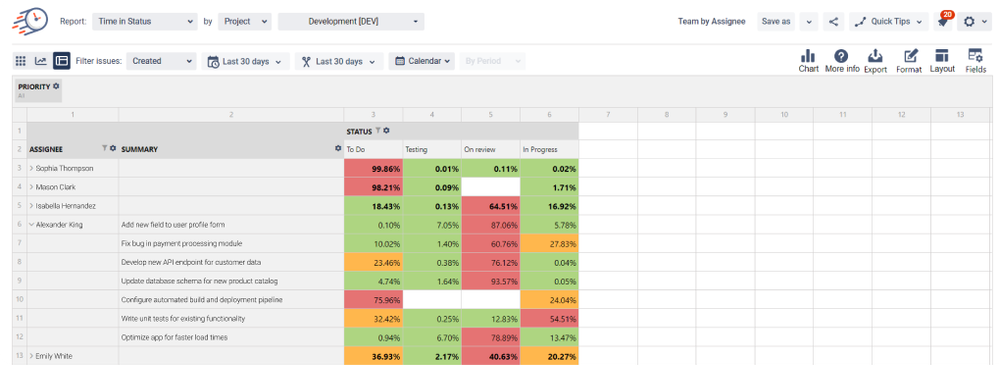This screenshot has width=999, height=365.
Task: Click the Summary column gear icon
Action: (338, 148)
